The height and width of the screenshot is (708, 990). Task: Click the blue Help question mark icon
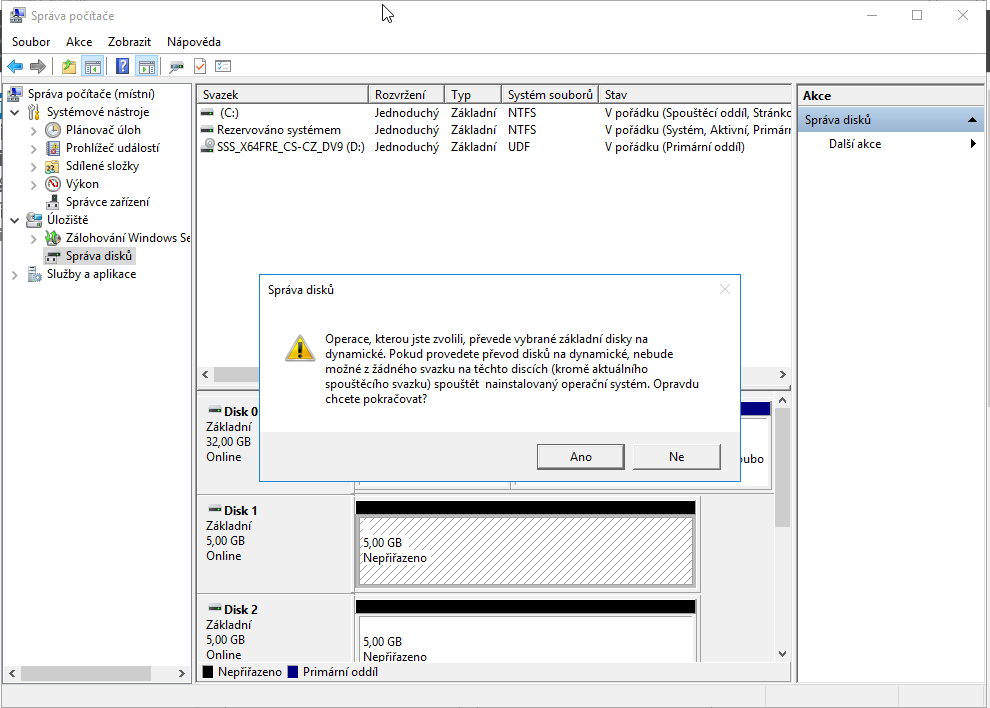click(122, 67)
